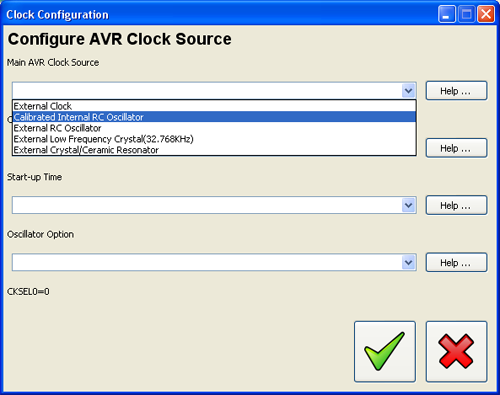Expand the Oscillator Option dropdown arrow
Image resolution: width=500 pixels, height=395 pixels.
tap(409, 262)
